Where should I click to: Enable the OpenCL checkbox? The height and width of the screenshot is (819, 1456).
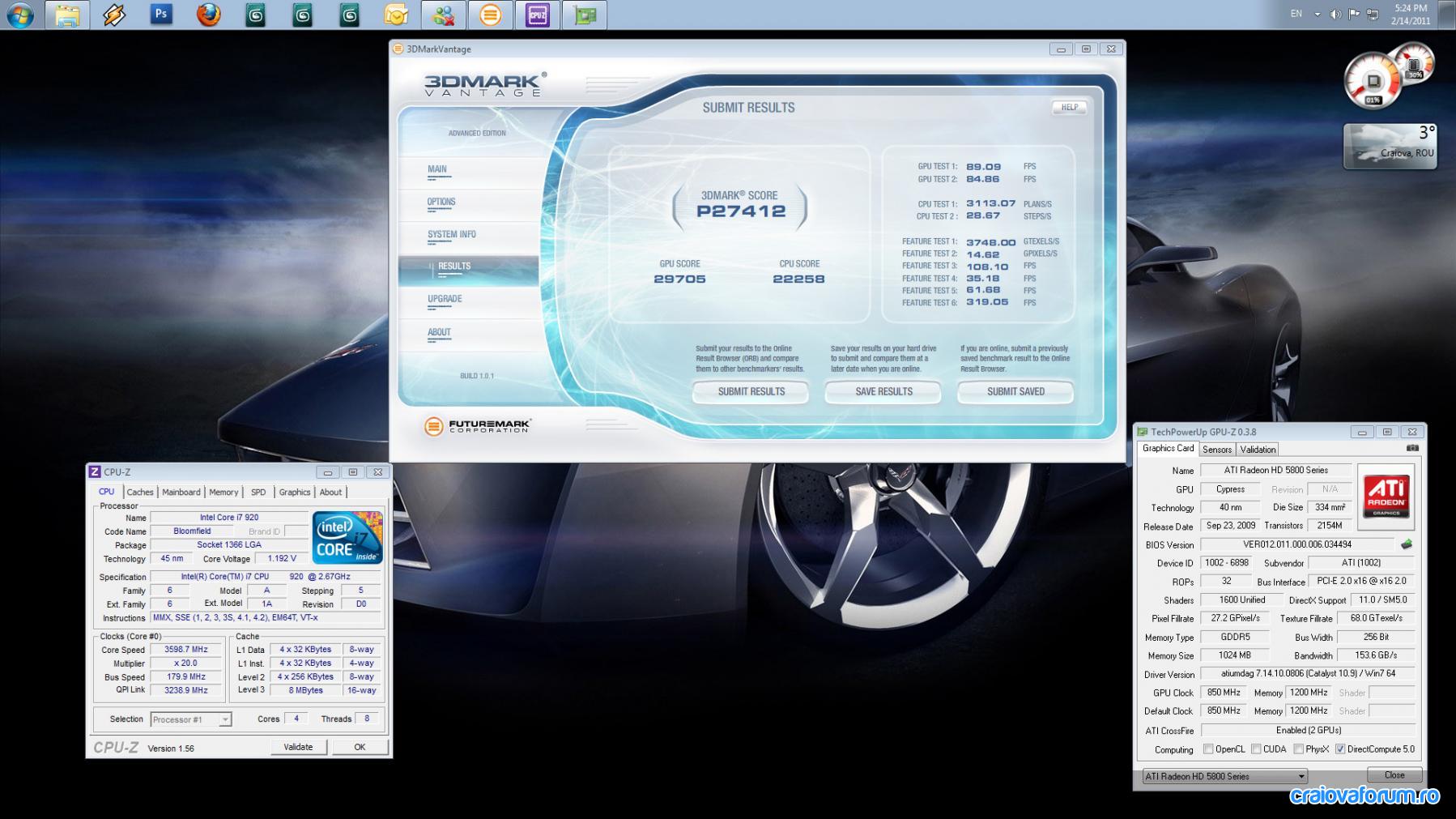(1208, 749)
